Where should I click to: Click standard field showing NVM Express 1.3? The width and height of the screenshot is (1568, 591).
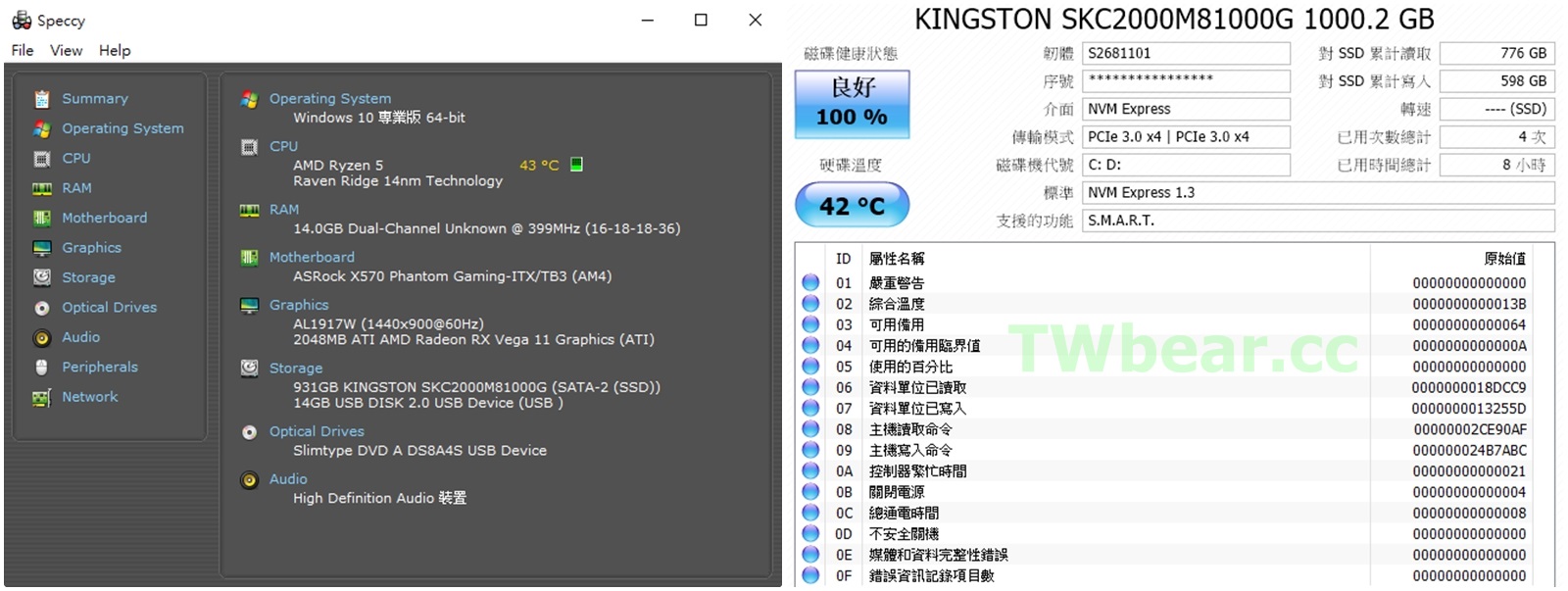1318,192
